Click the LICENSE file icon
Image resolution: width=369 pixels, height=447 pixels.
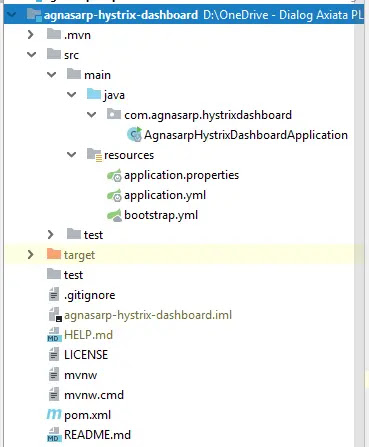coord(54,355)
